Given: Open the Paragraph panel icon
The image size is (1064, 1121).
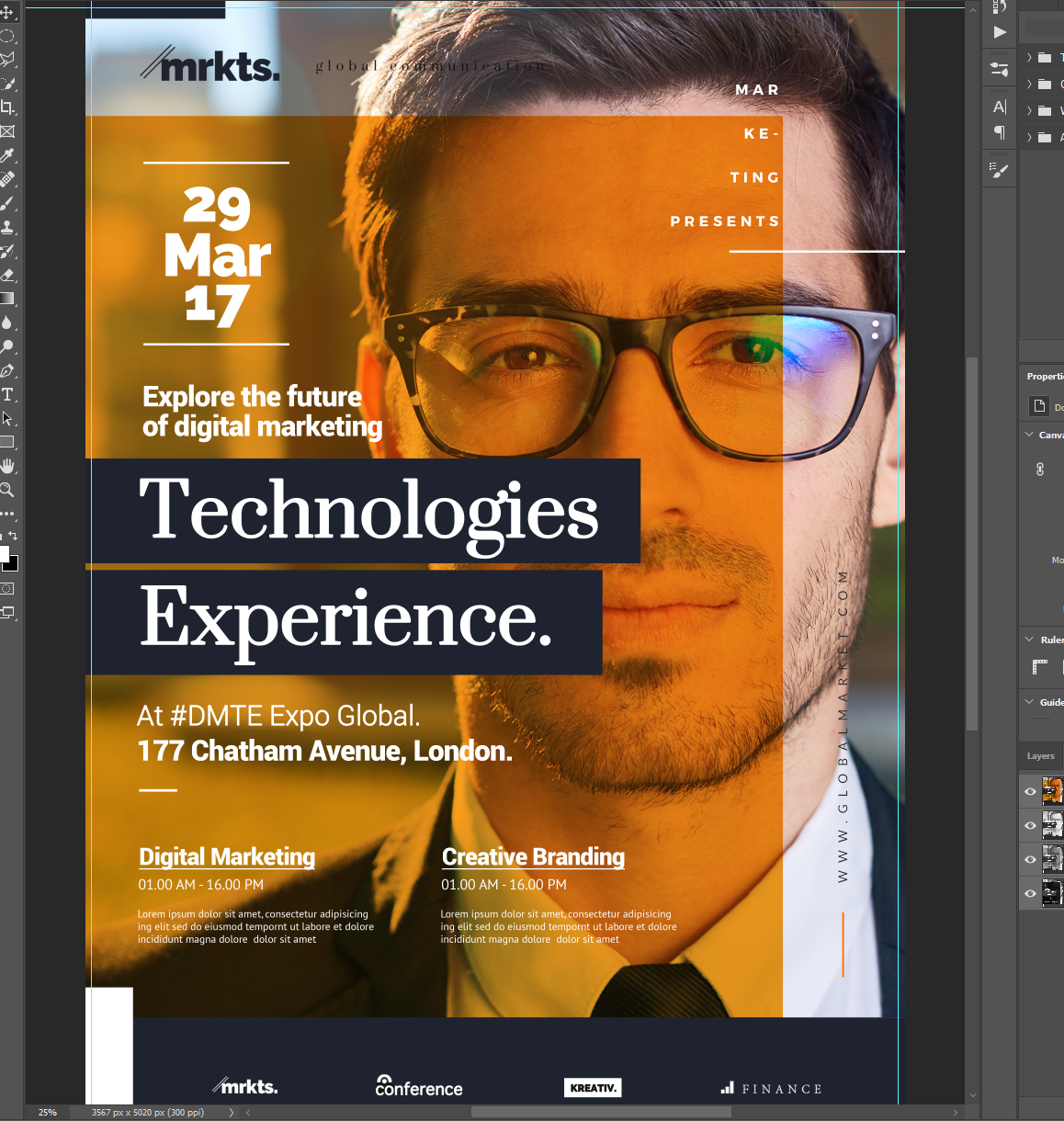Looking at the screenshot, I should point(1000,132).
